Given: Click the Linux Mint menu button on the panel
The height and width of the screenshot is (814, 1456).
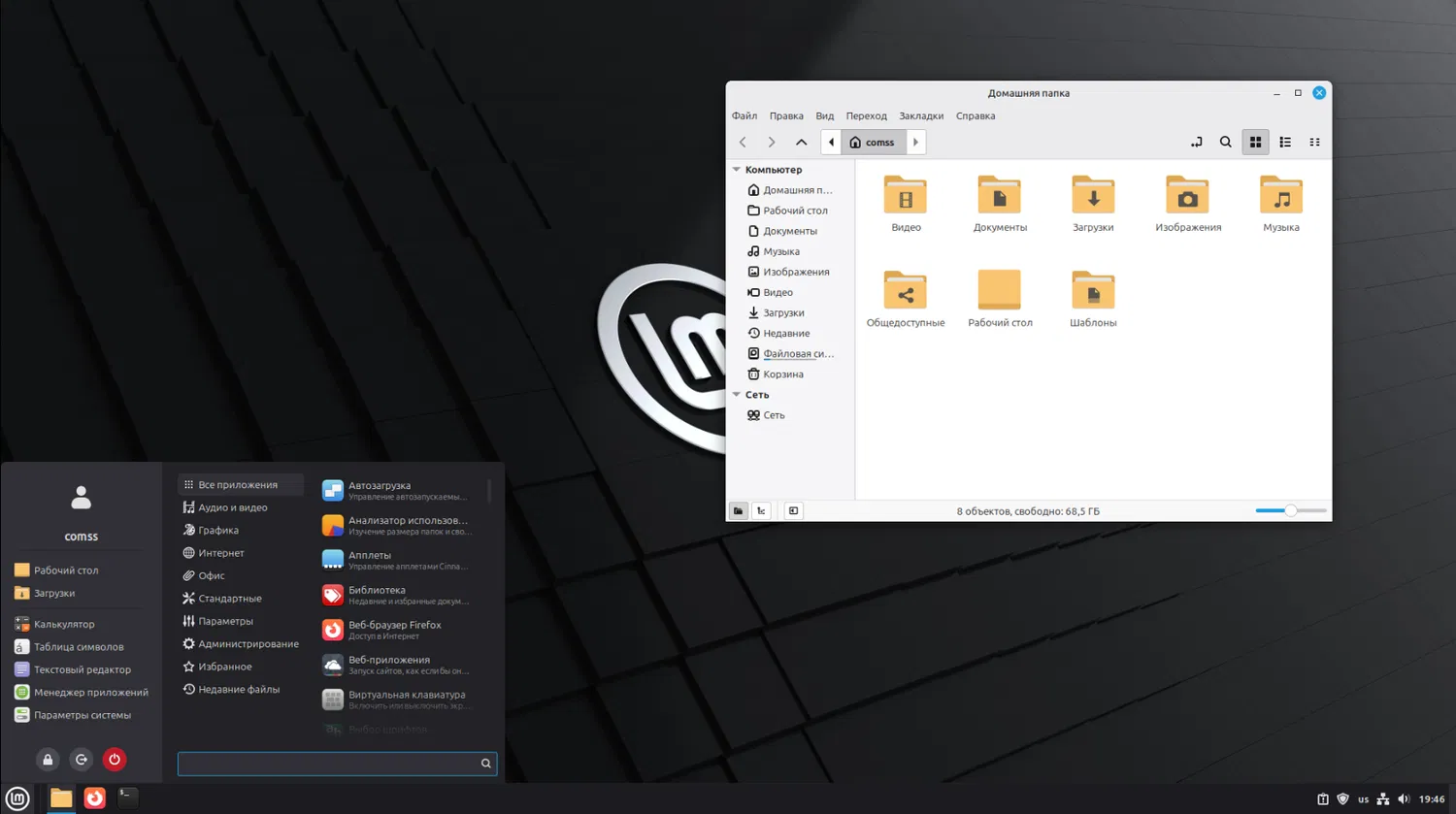Looking at the screenshot, I should pos(17,798).
